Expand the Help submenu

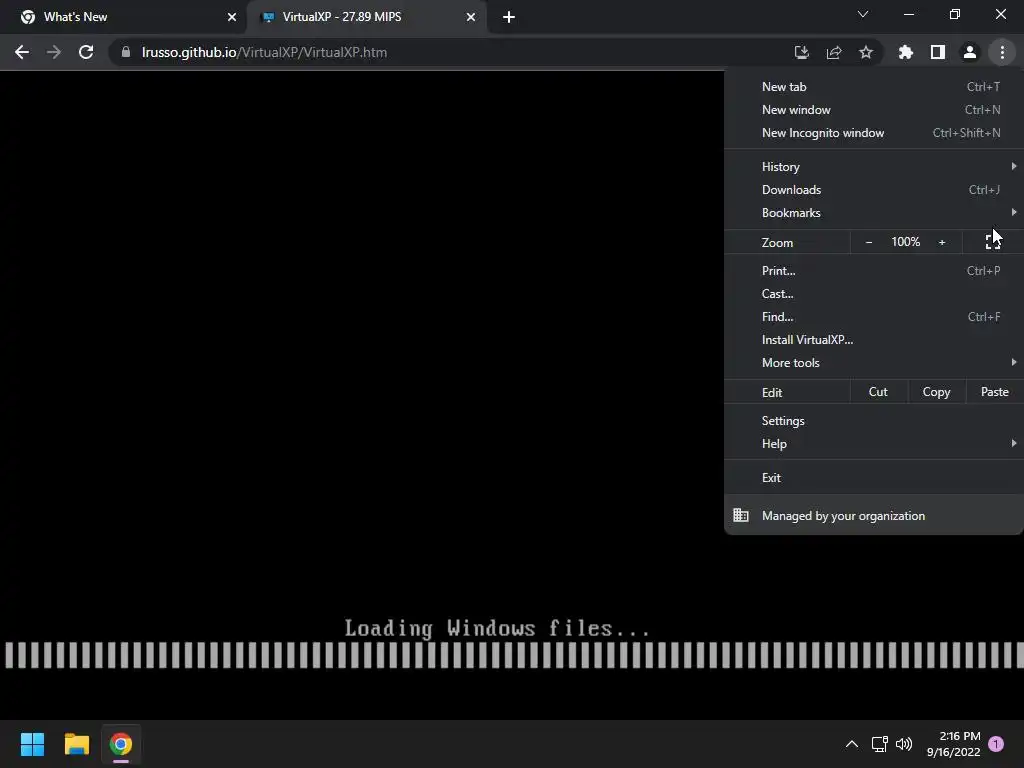click(874, 443)
